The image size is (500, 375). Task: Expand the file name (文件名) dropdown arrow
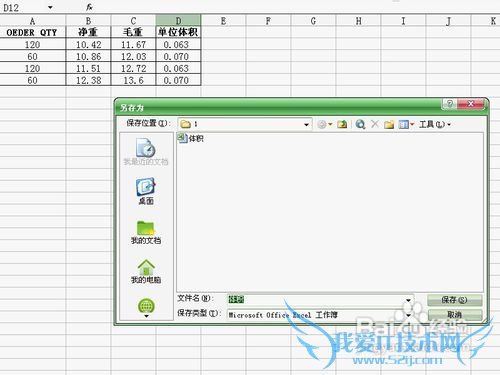coord(408,300)
